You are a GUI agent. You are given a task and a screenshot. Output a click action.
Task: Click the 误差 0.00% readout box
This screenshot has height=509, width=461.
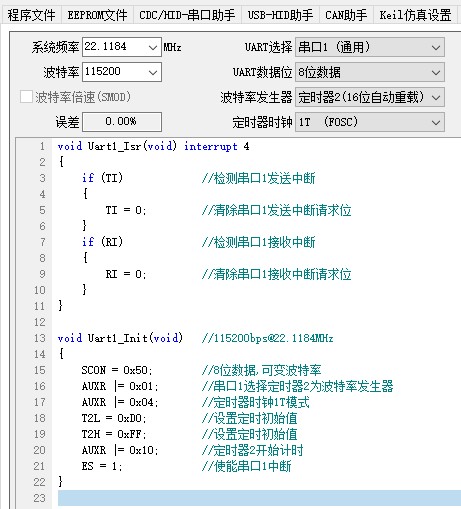pyautogui.click(x=122, y=122)
